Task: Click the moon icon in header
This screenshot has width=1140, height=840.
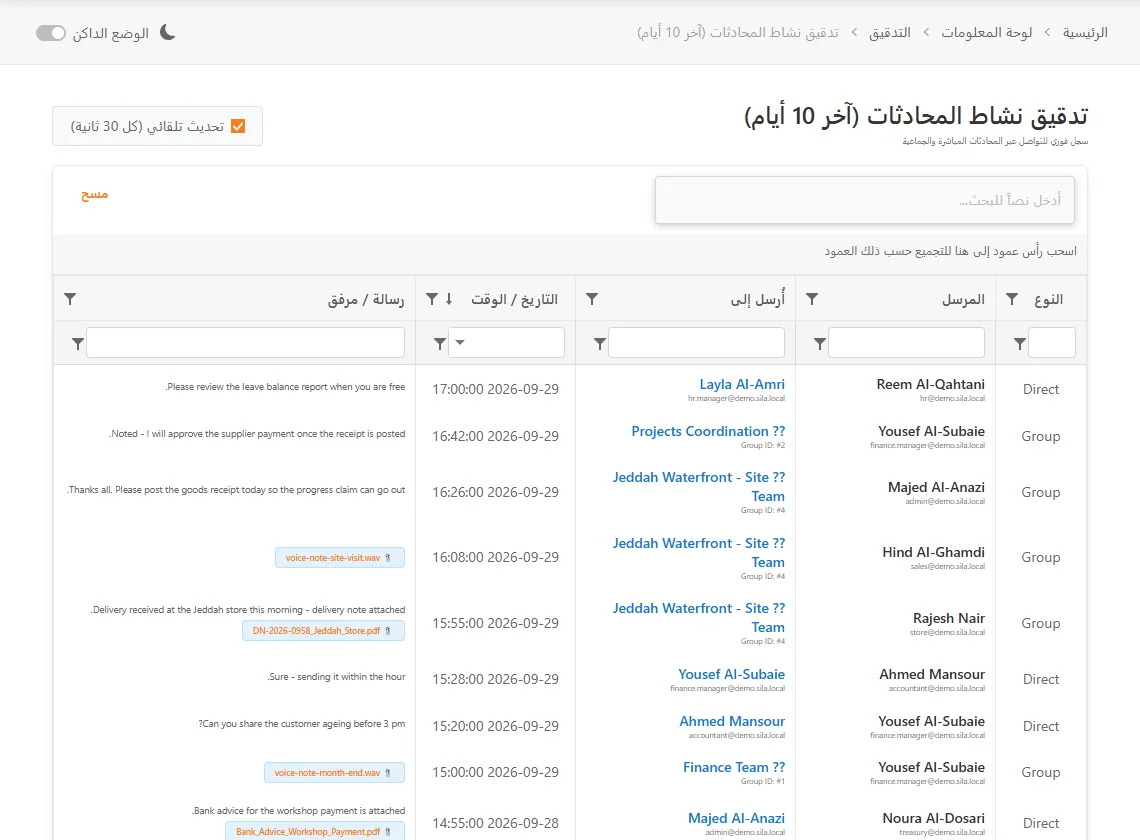Action: point(168,33)
